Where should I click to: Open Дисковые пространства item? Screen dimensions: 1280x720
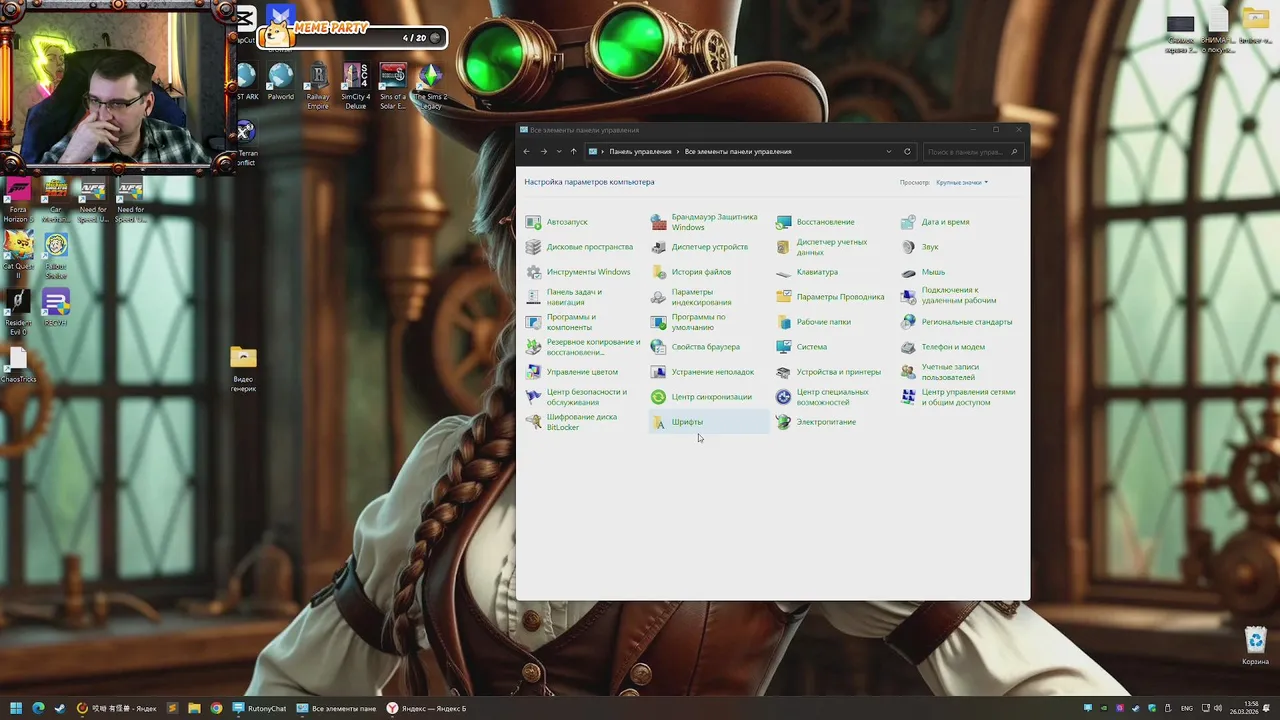[x=579, y=247]
